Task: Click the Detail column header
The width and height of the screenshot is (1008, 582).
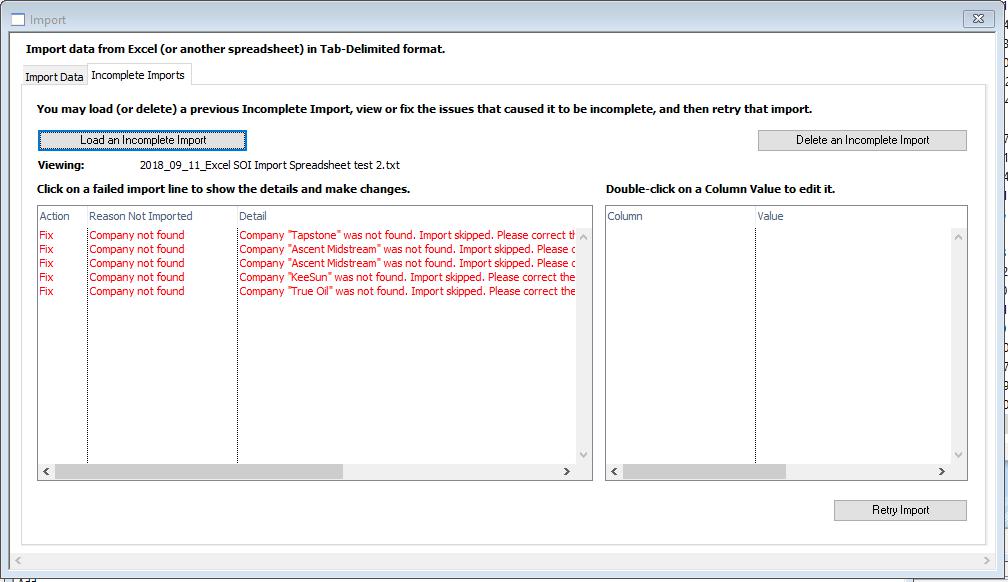Action: point(253,216)
